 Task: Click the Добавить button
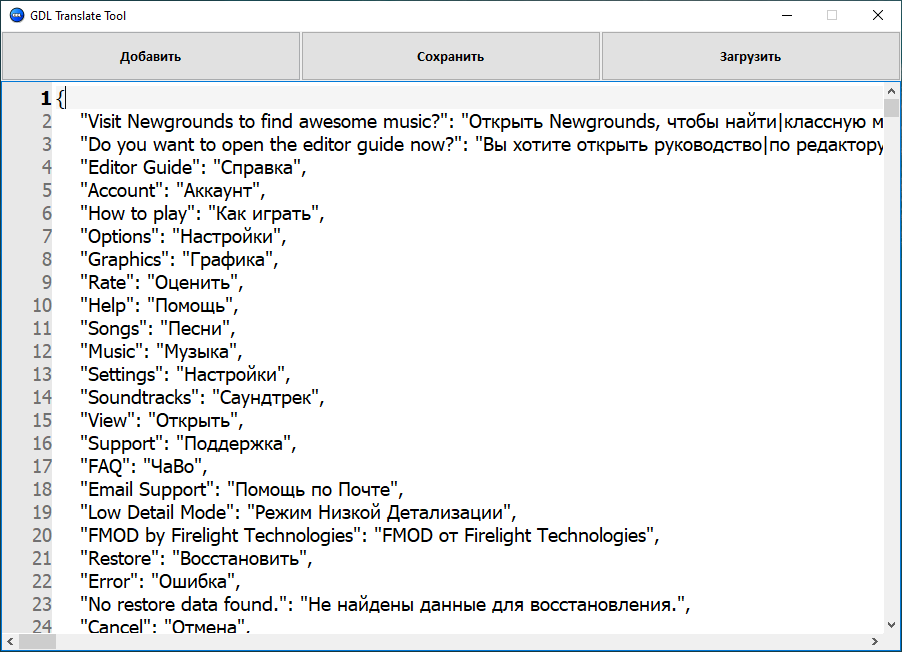tap(150, 56)
